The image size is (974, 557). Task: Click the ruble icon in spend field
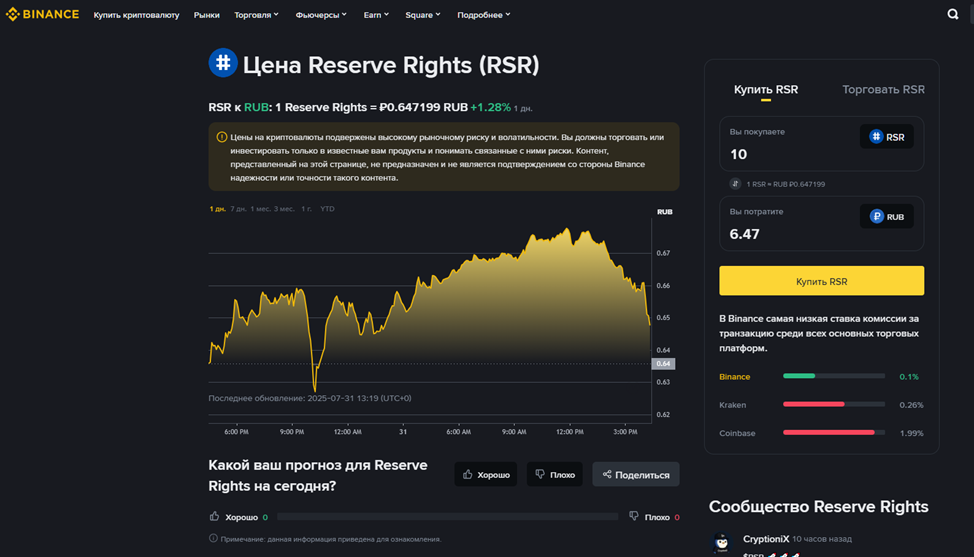(876, 217)
